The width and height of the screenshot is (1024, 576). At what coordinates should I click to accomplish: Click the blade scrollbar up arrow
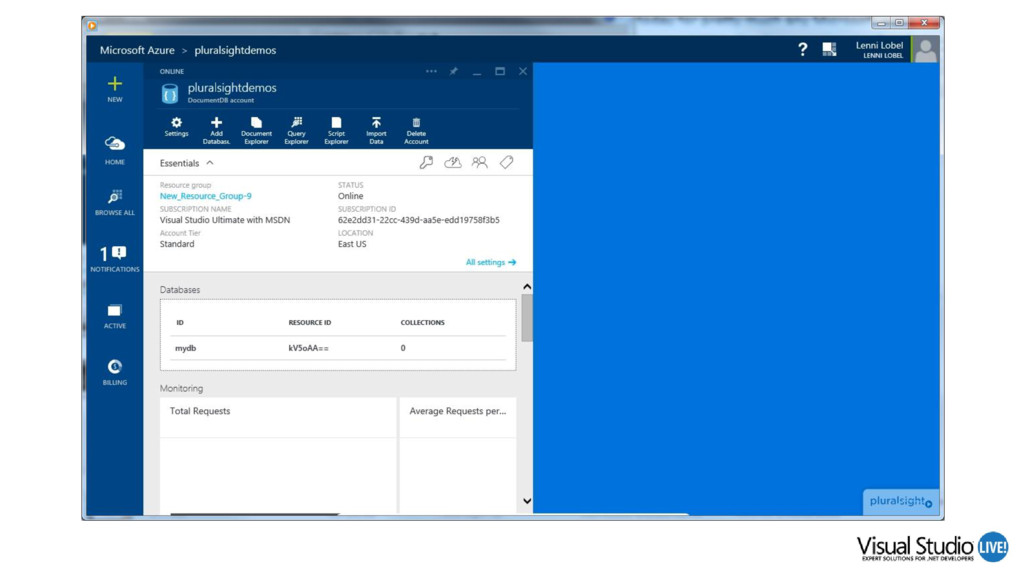[x=527, y=287]
